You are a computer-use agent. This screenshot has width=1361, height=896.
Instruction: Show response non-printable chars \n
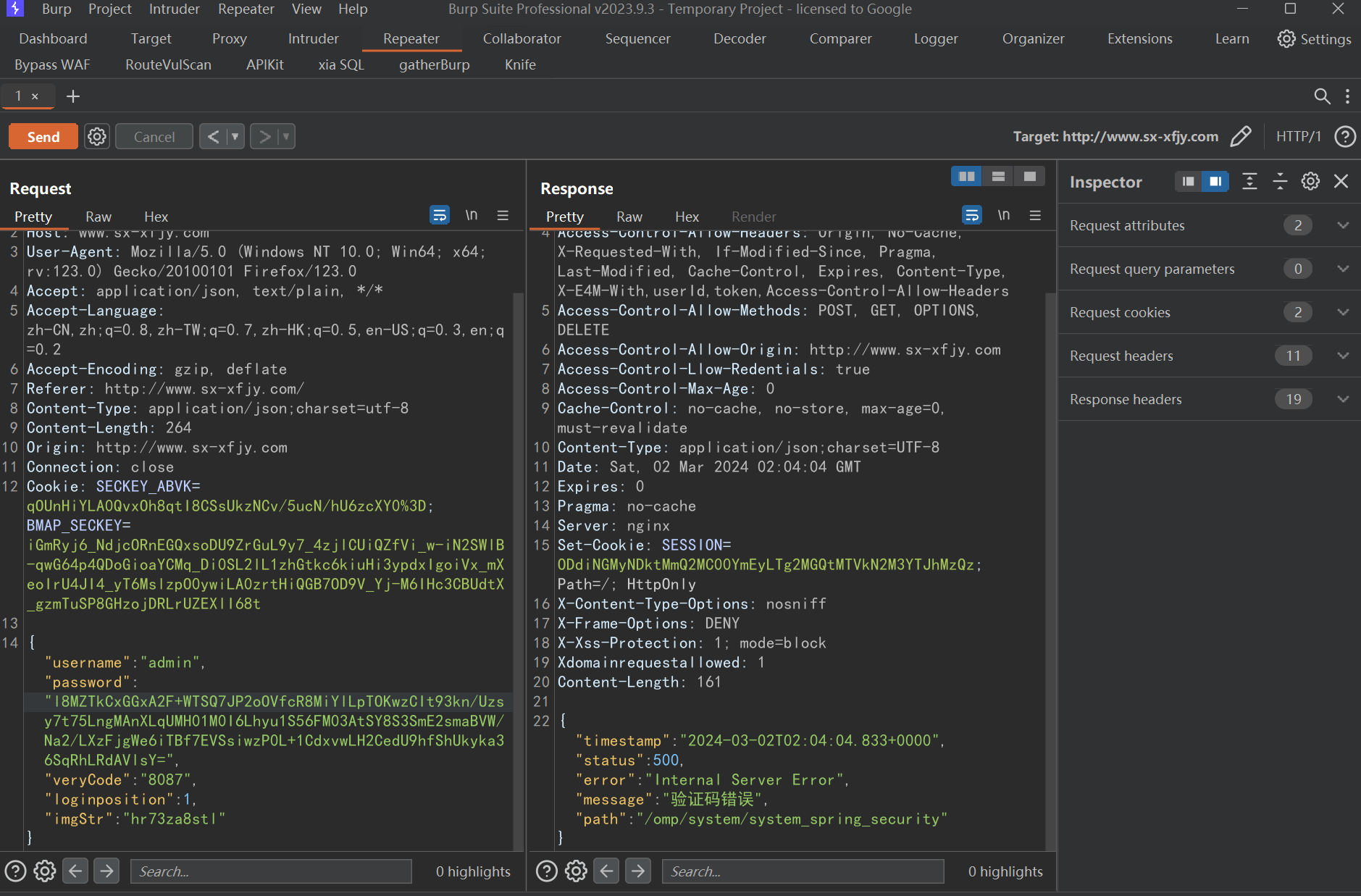(1004, 215)
